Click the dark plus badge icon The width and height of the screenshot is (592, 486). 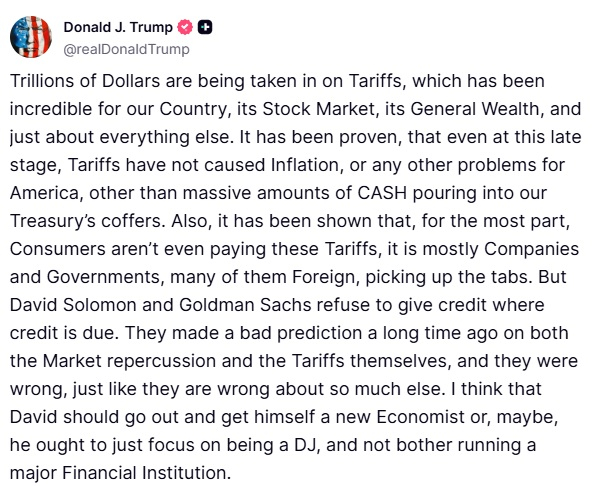pyautogui.click(x=205, y=27)
